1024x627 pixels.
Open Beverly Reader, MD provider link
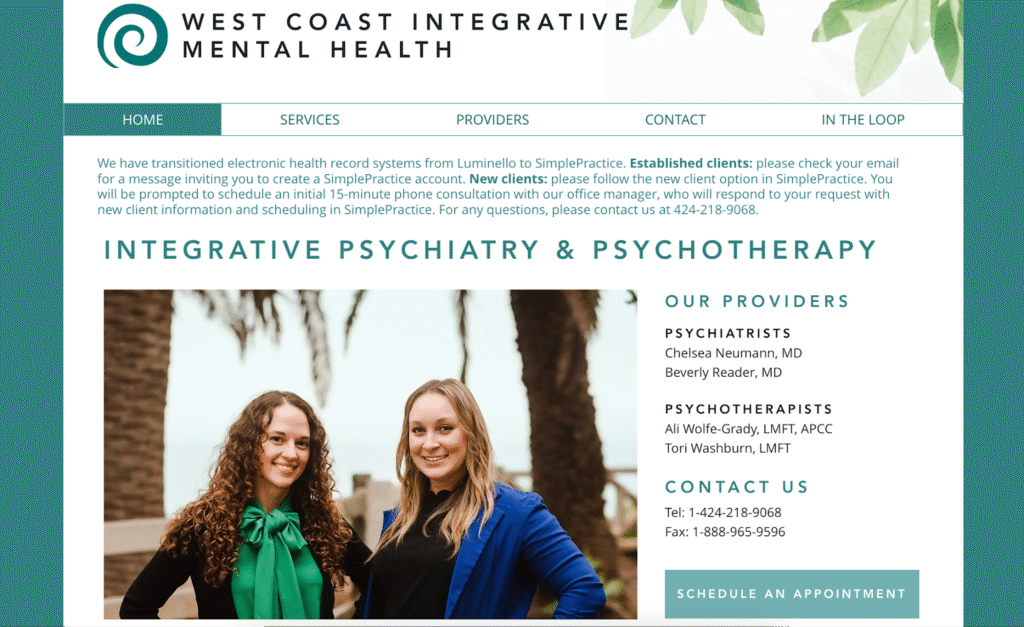tap(723, 372)
